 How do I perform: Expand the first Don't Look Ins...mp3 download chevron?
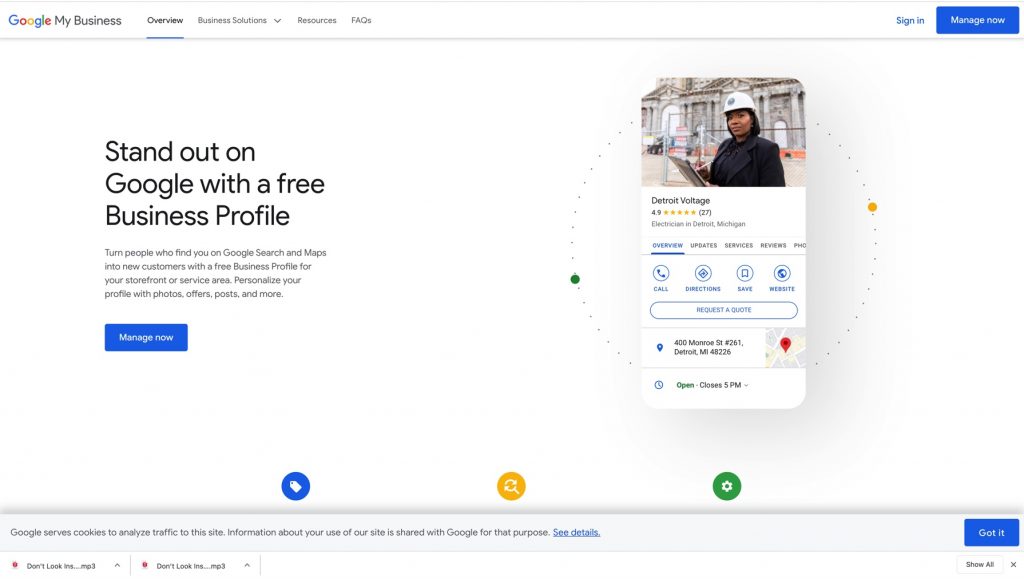coord(116,565)
